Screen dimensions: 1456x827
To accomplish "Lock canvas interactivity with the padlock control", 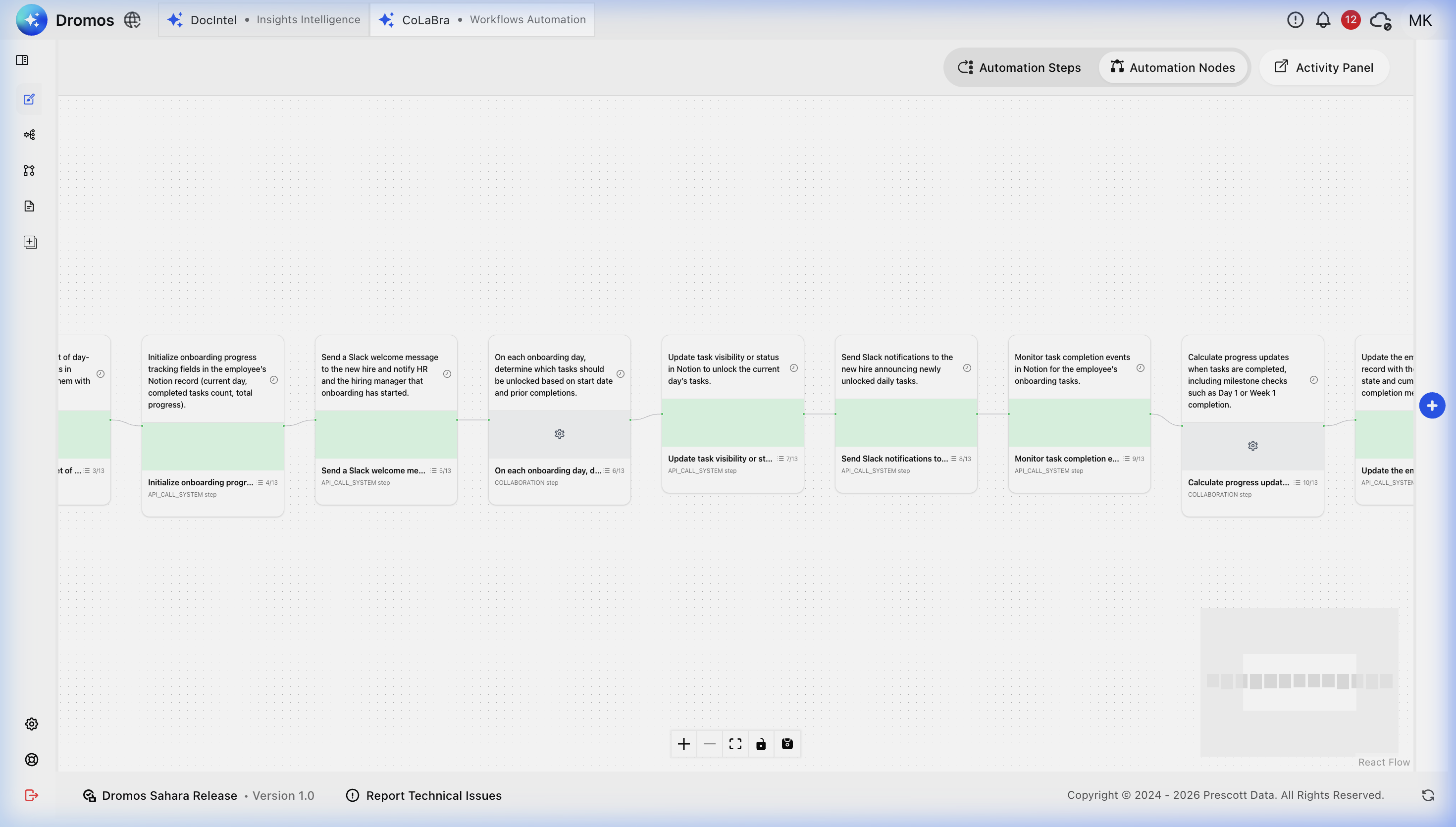I will (x=761, y=743).
